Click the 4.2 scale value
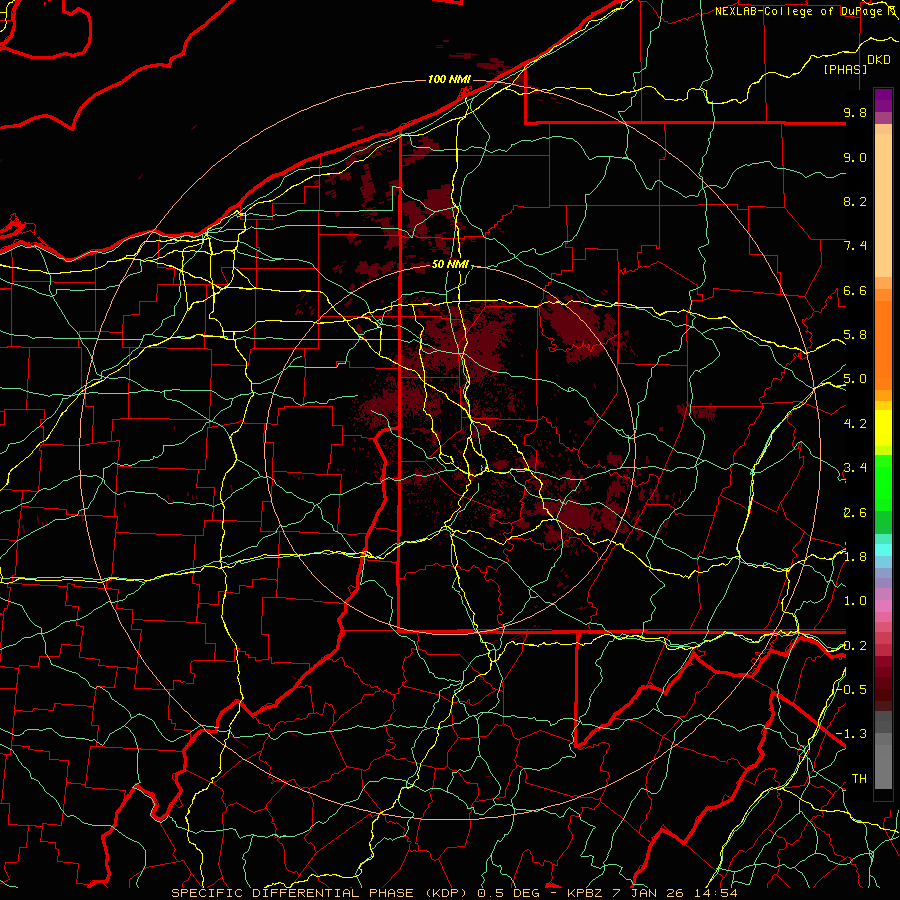Screen dimensions: 900x900 pyautogui.click(x=855, y=424)
